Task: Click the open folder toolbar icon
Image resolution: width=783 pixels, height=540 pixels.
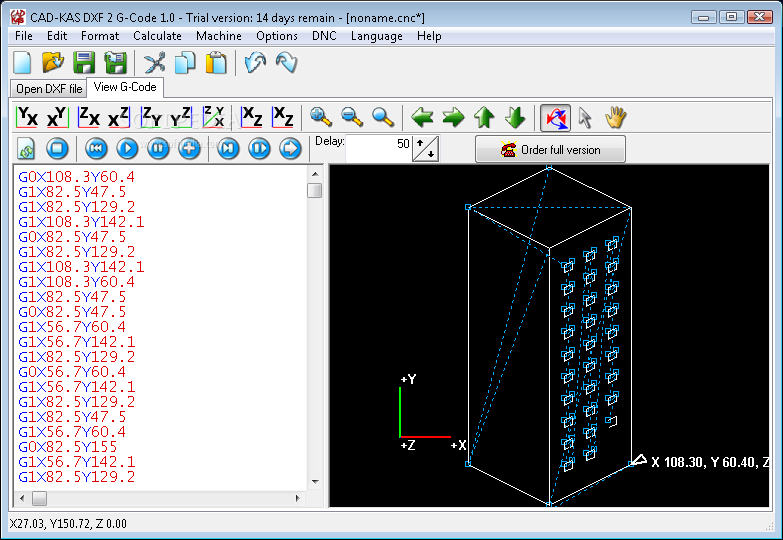Action: [x=53, y=63]
